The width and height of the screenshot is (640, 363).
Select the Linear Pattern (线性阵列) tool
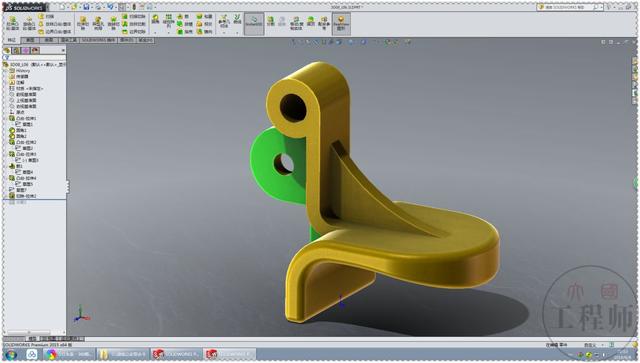(168, 21)
